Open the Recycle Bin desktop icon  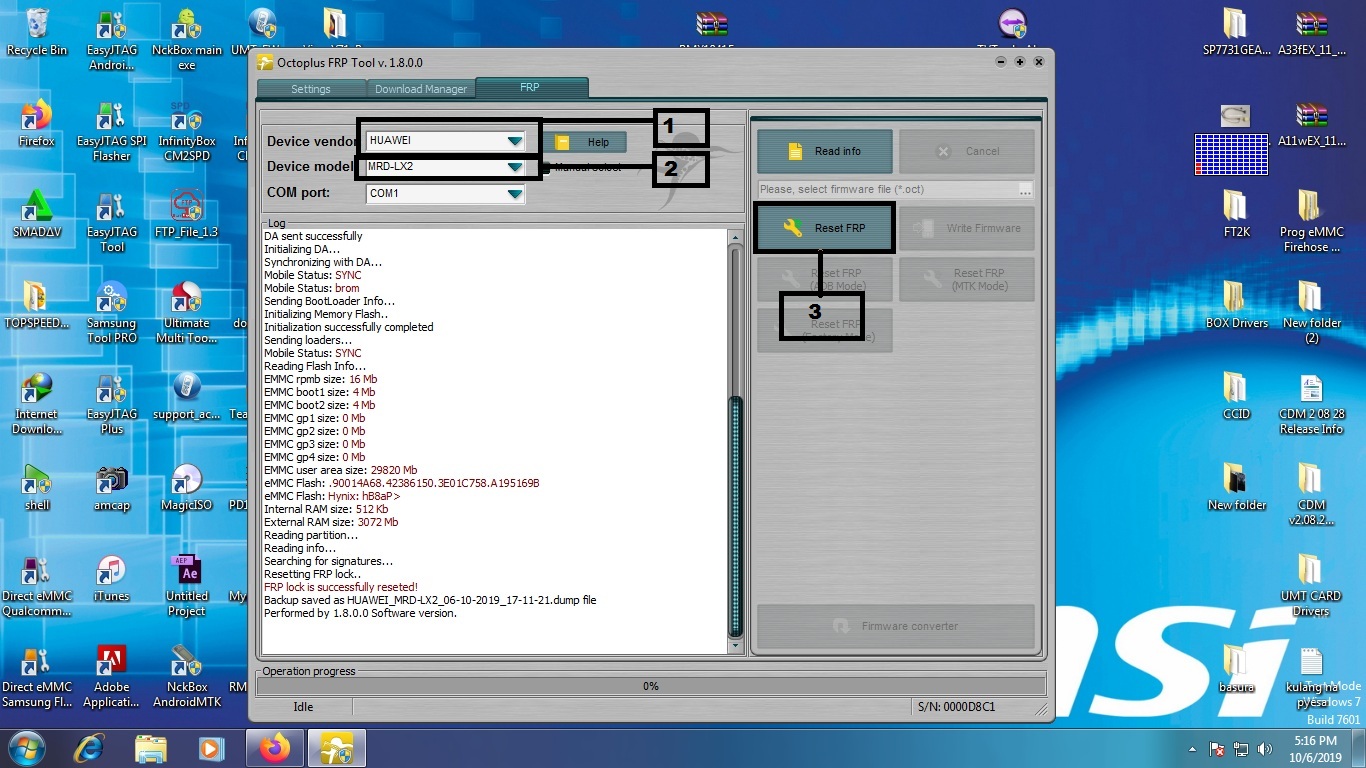click(x=37, y=32)
